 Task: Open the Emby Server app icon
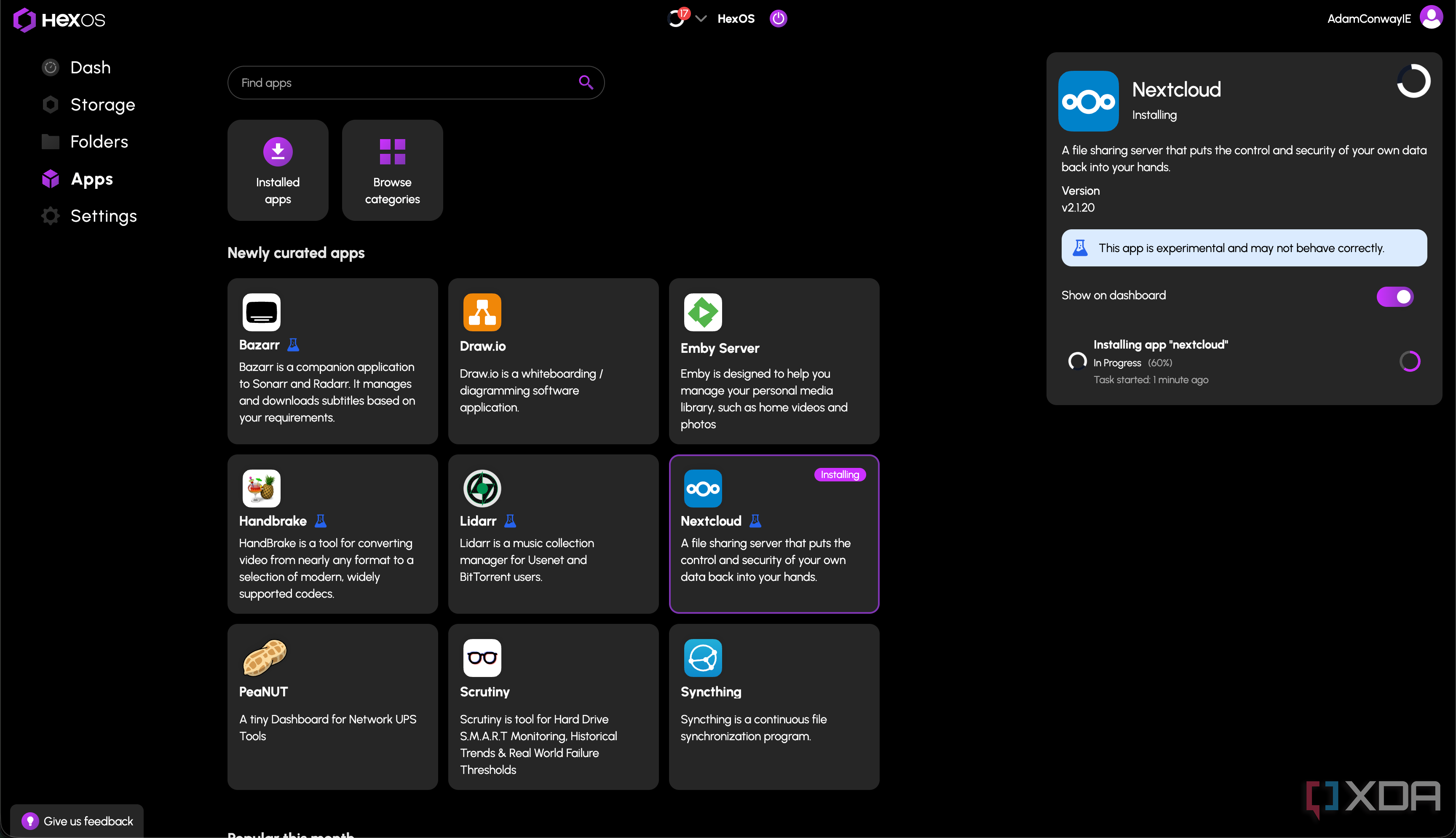pos(703,312)
